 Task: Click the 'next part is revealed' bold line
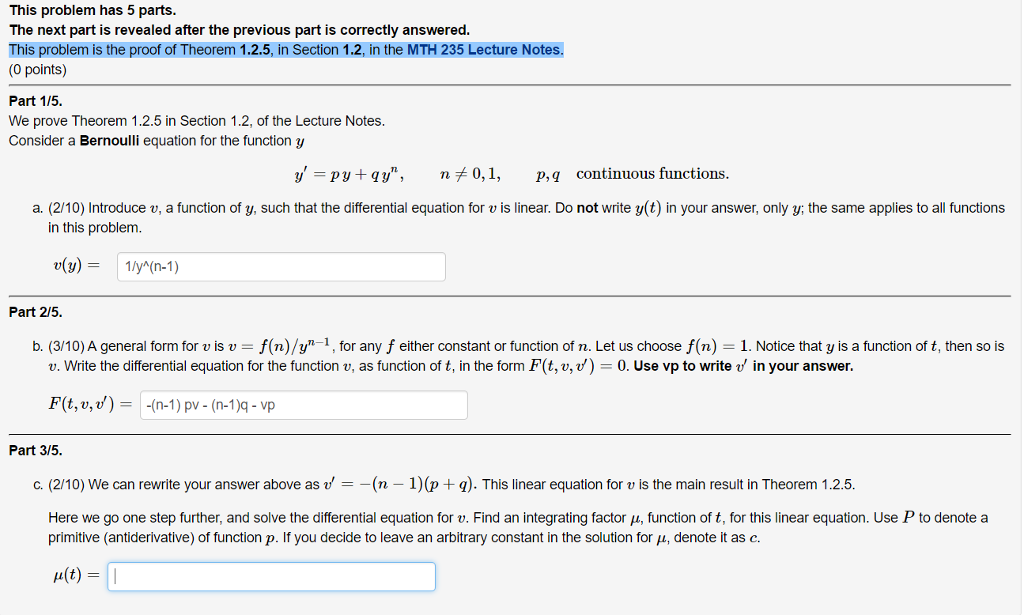click(x=239, y=30)
